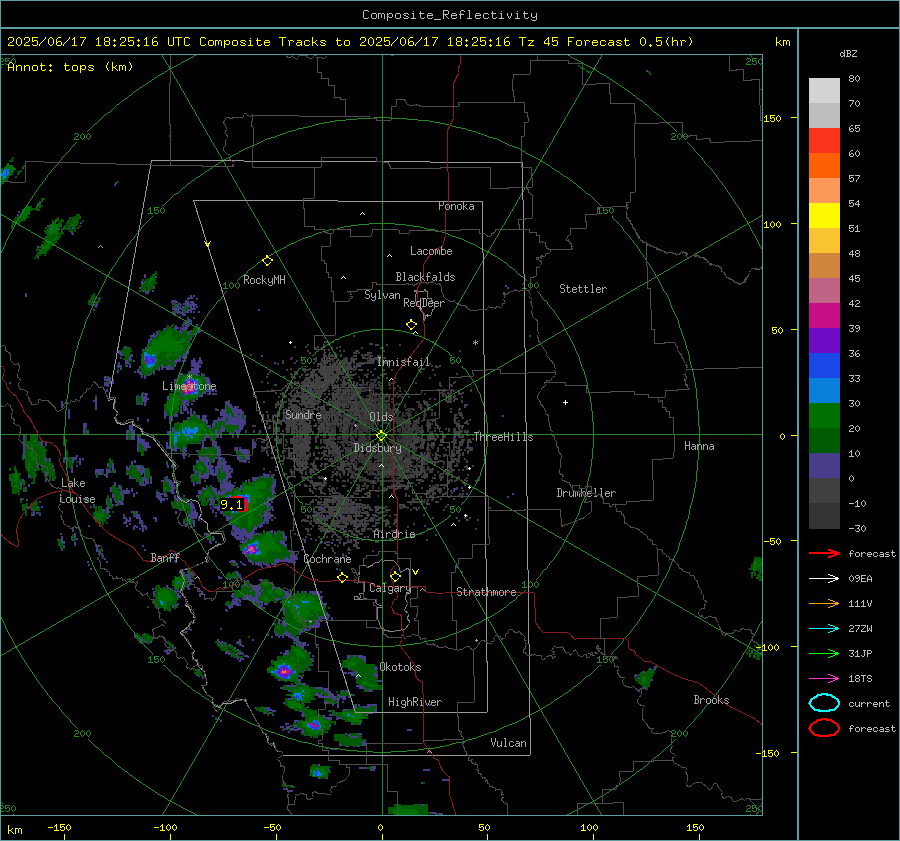Click the Vulcan town label
This screenshot has height=841, width=900.
[508, 743]
